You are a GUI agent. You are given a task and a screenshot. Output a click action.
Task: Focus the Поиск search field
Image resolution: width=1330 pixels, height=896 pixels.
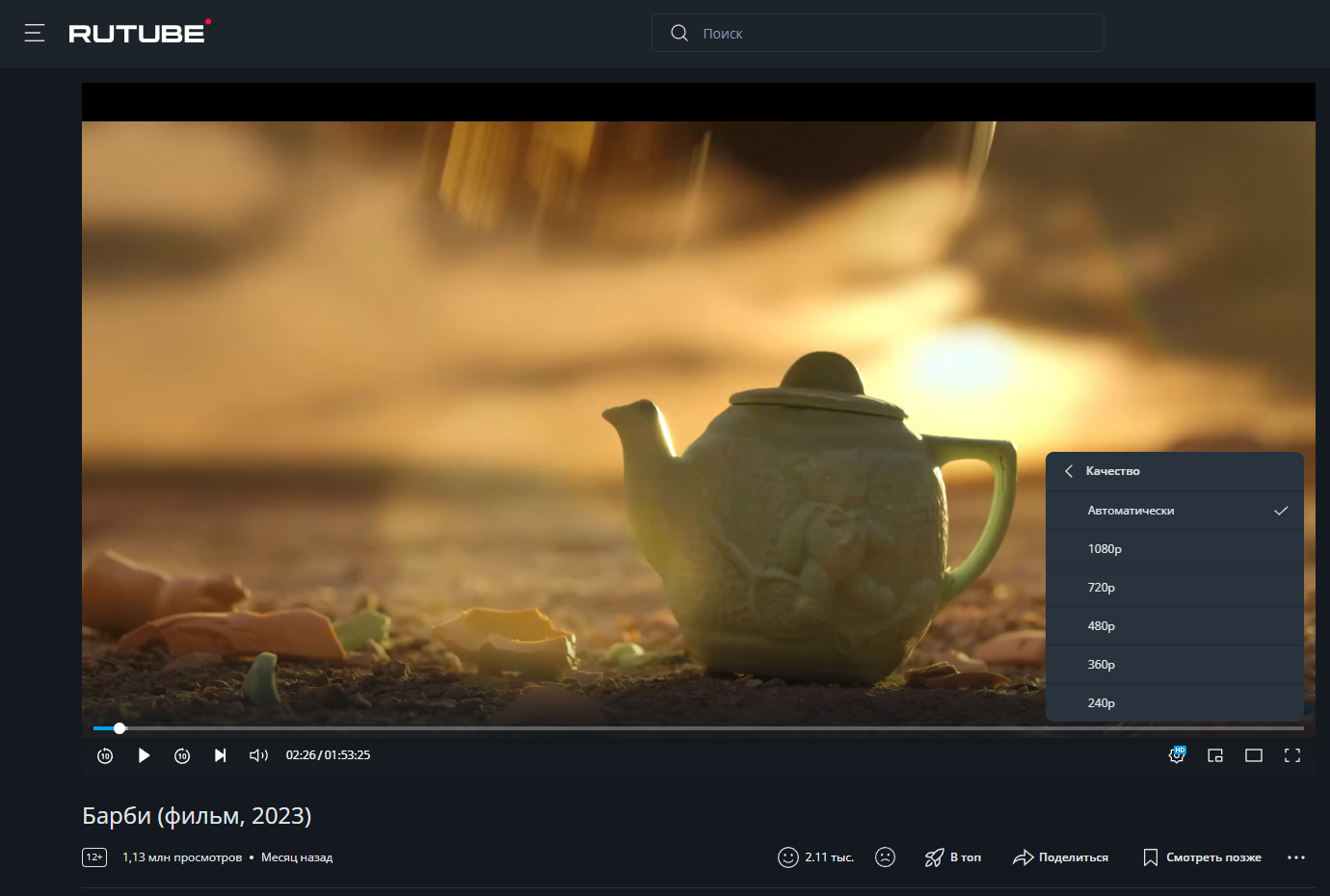tap(877, 33)
